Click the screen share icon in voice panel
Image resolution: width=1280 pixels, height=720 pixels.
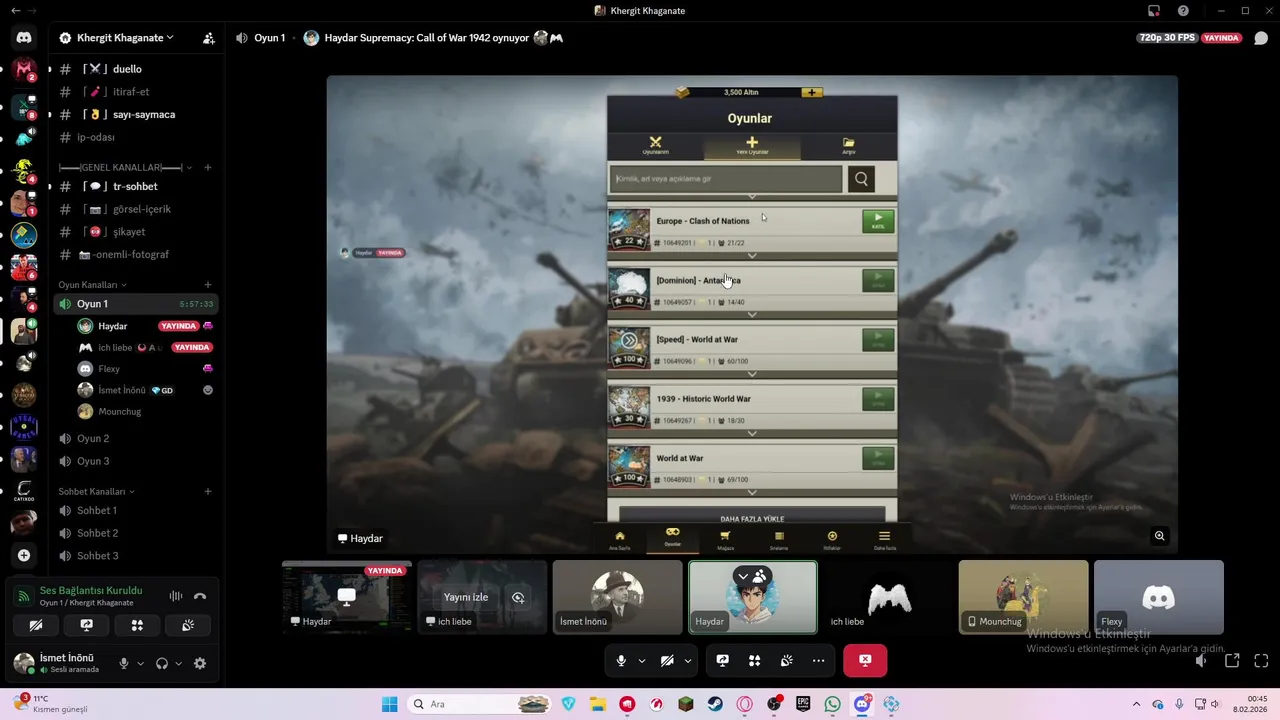click(x=86, y=625)
